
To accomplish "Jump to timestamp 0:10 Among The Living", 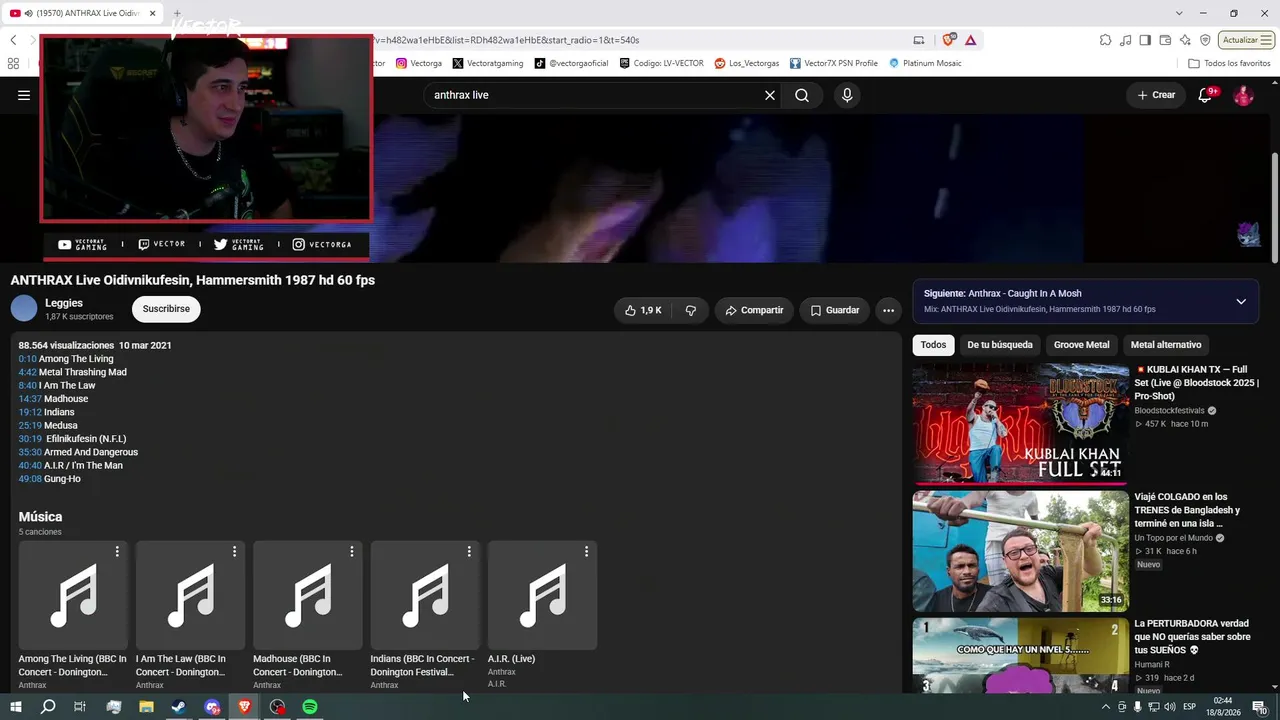I will pyautogui.click(x=27, y=359).
